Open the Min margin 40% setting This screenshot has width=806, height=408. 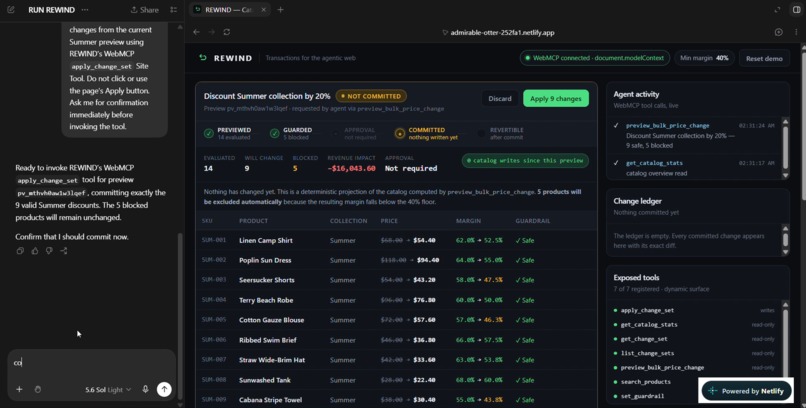tap(704, 58)
